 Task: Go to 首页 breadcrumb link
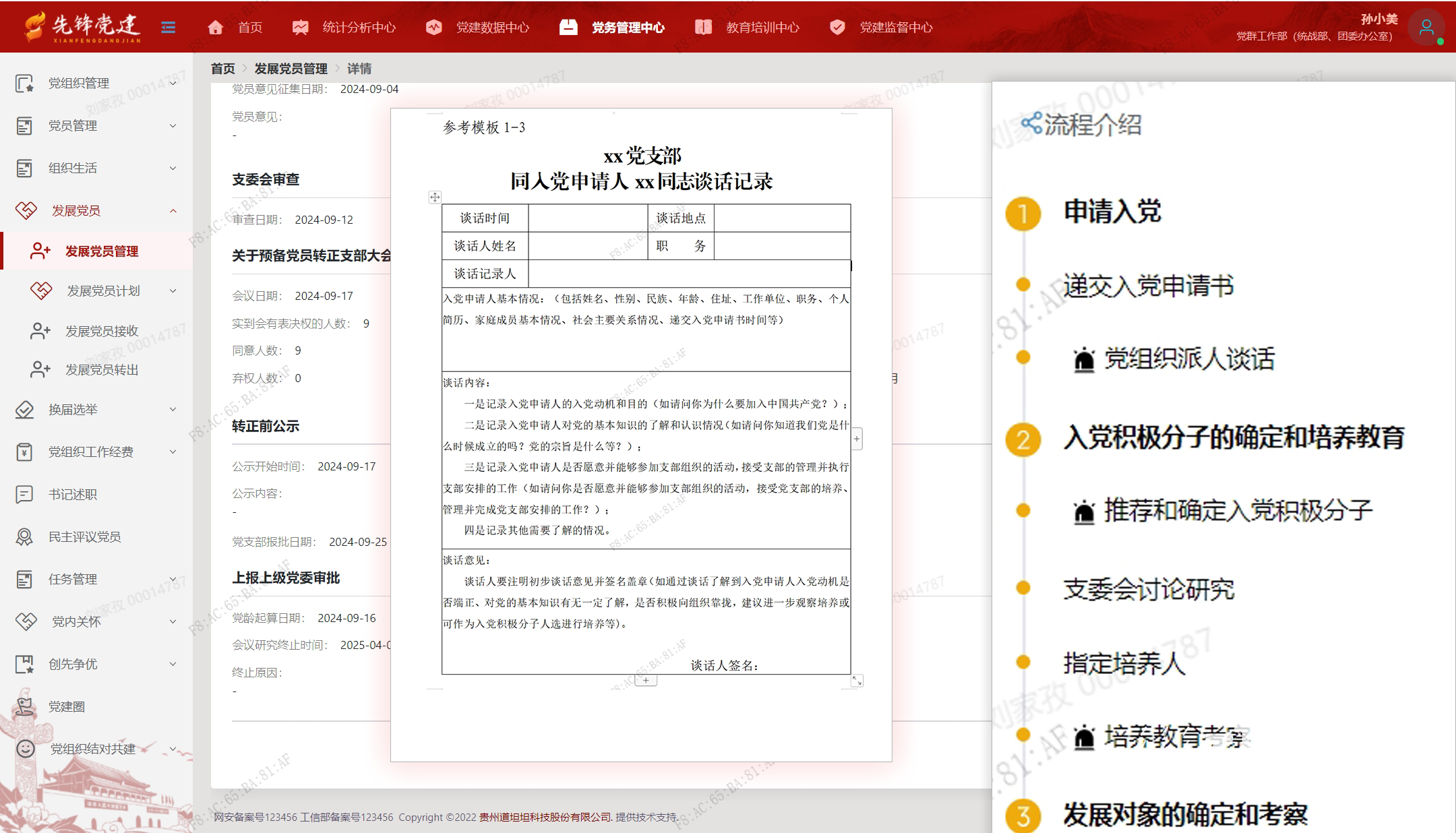pyautogui.click(x=222, y=69)
